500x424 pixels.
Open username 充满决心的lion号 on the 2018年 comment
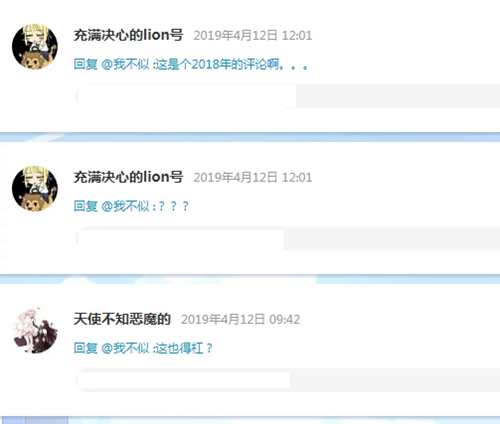pyautogui.click(x=128, y=35)
